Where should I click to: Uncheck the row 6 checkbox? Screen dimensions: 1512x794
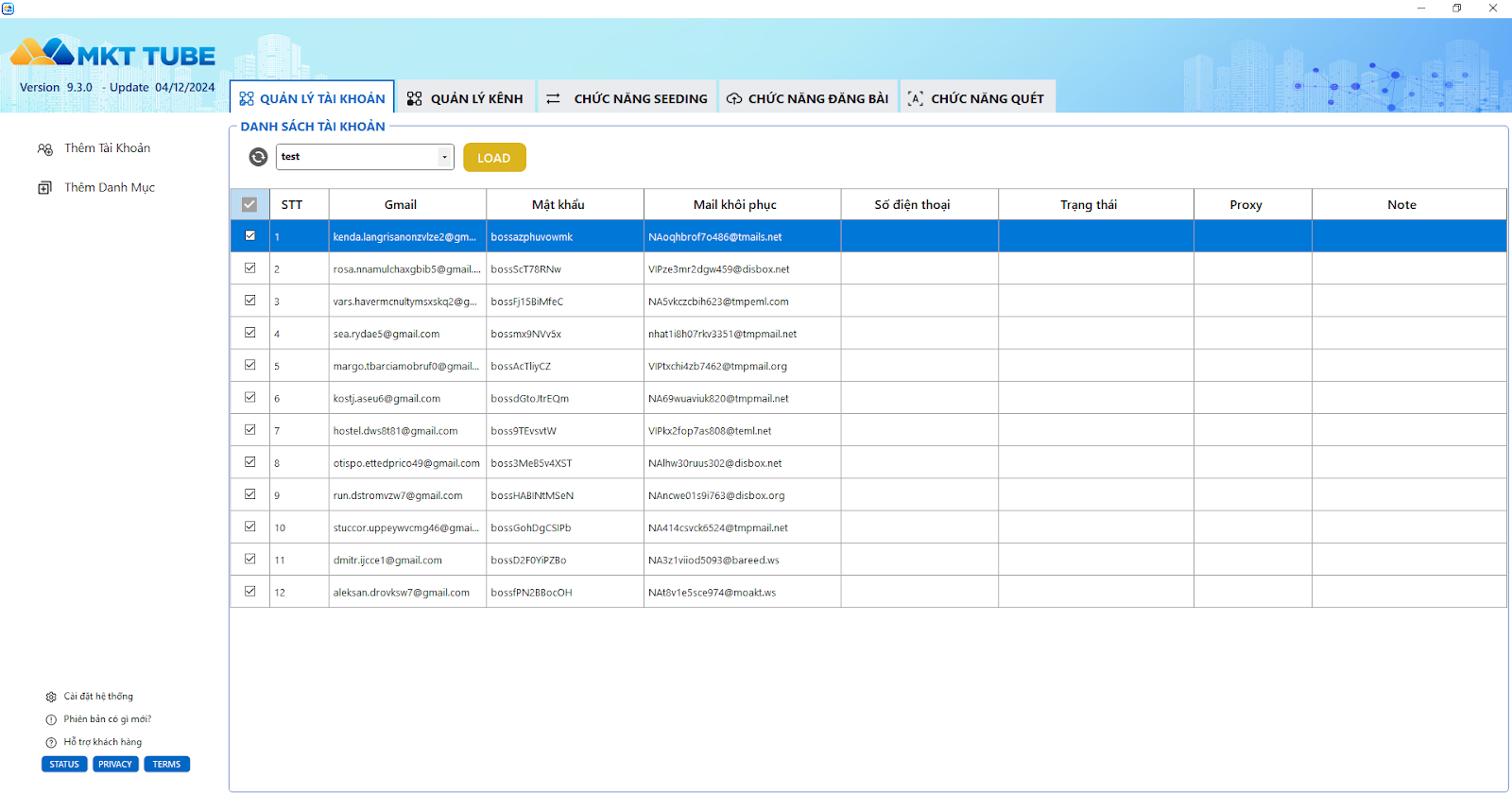250,397
